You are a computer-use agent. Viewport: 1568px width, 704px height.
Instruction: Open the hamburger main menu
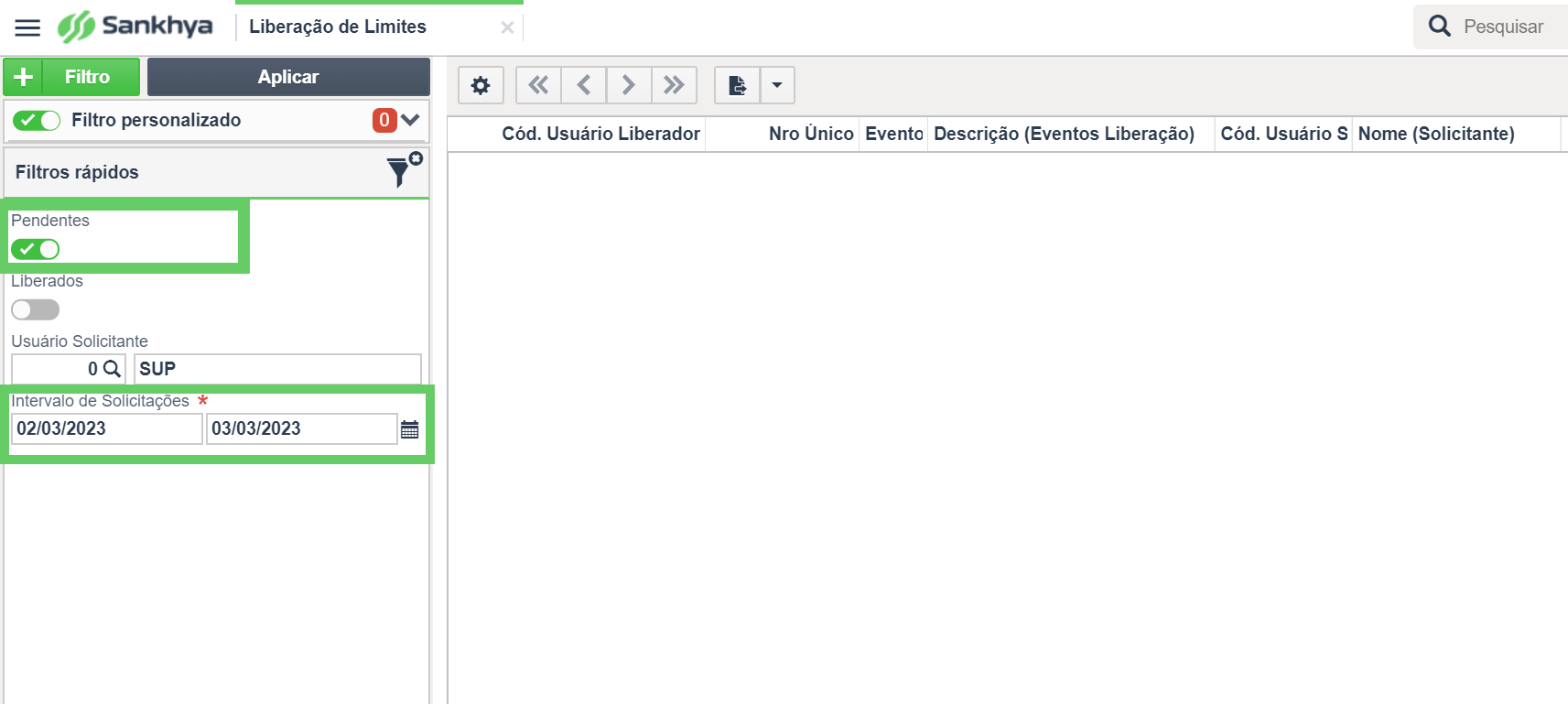click(27, 27)
